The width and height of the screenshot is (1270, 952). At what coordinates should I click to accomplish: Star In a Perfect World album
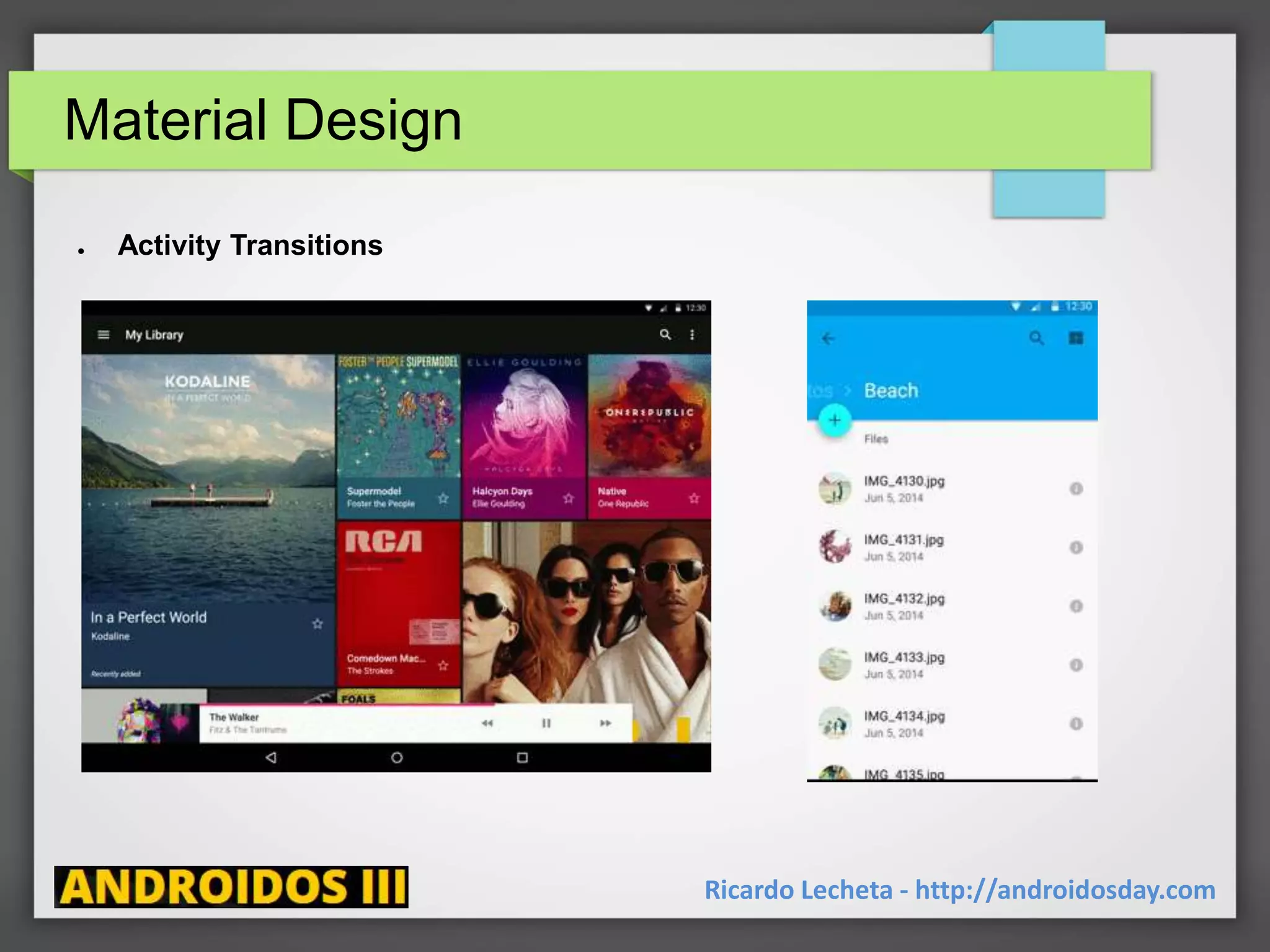click(x=317, y=624)
